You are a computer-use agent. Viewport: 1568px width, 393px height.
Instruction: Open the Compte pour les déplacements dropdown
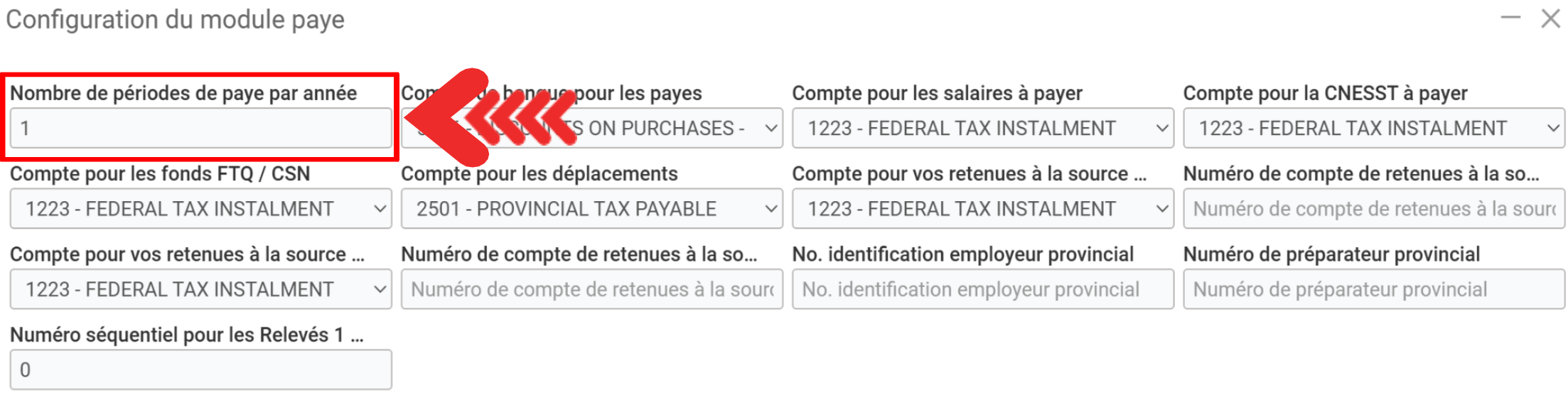(591, 209)
